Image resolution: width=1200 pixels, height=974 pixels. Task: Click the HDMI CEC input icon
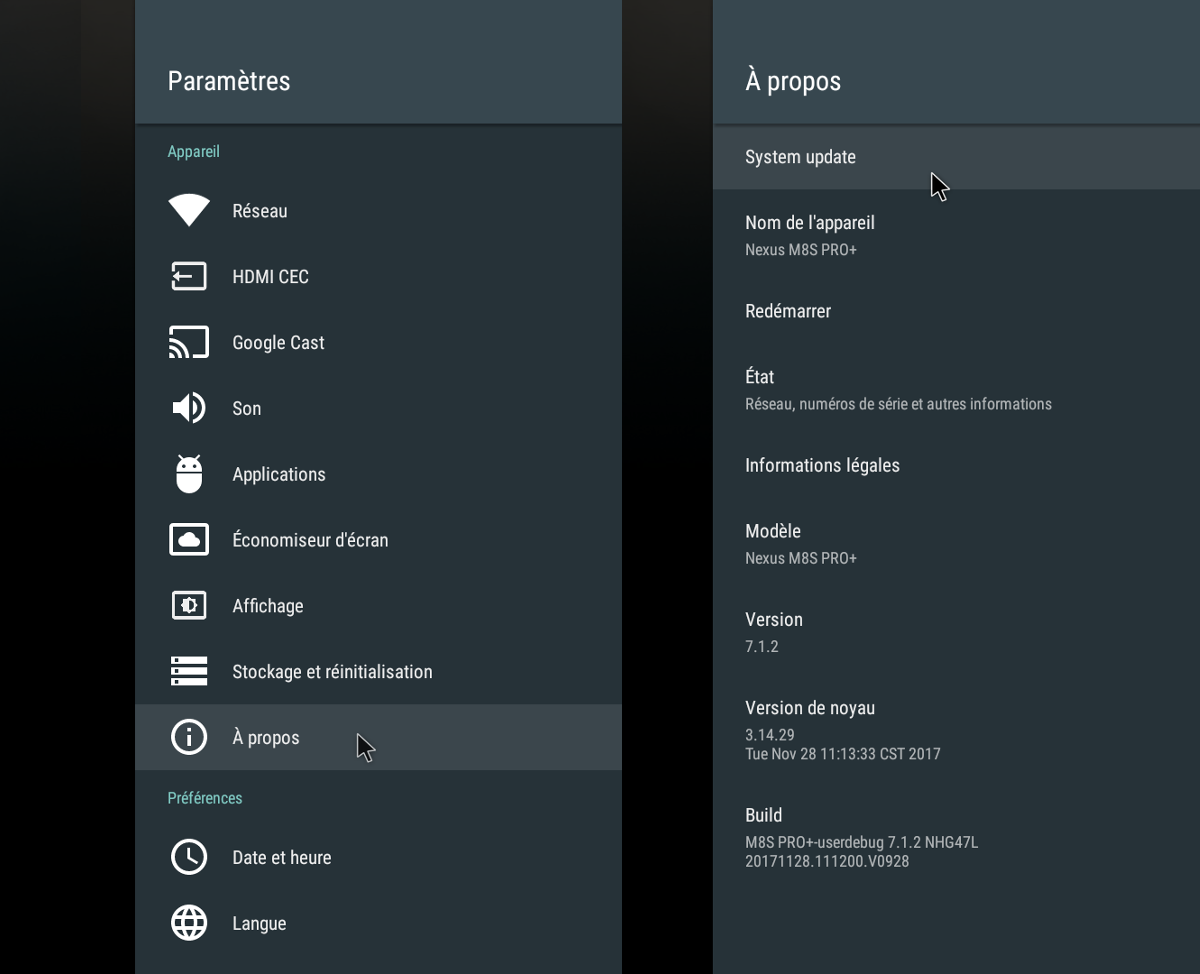click(x=189, y=276)
